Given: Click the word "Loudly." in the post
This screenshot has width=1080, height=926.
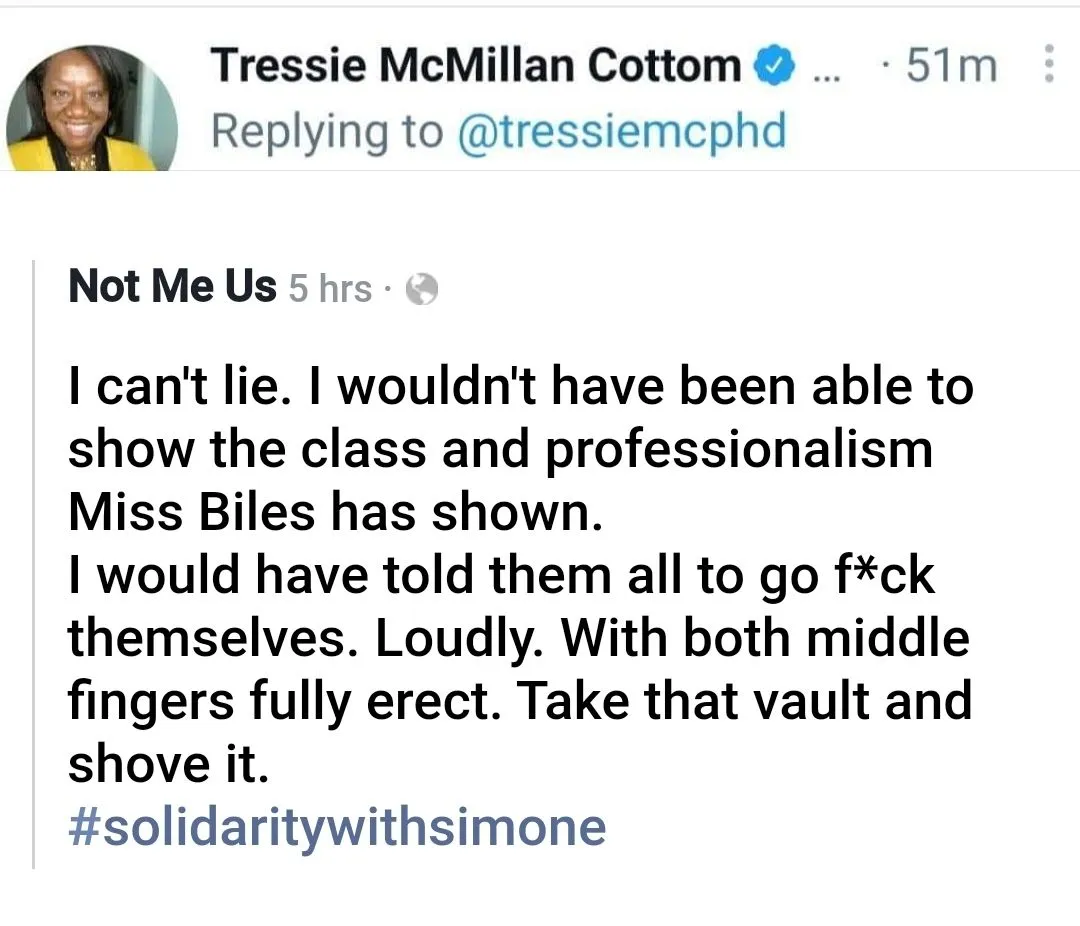Looking at the screenshot, I should click(x=462, y=639).
